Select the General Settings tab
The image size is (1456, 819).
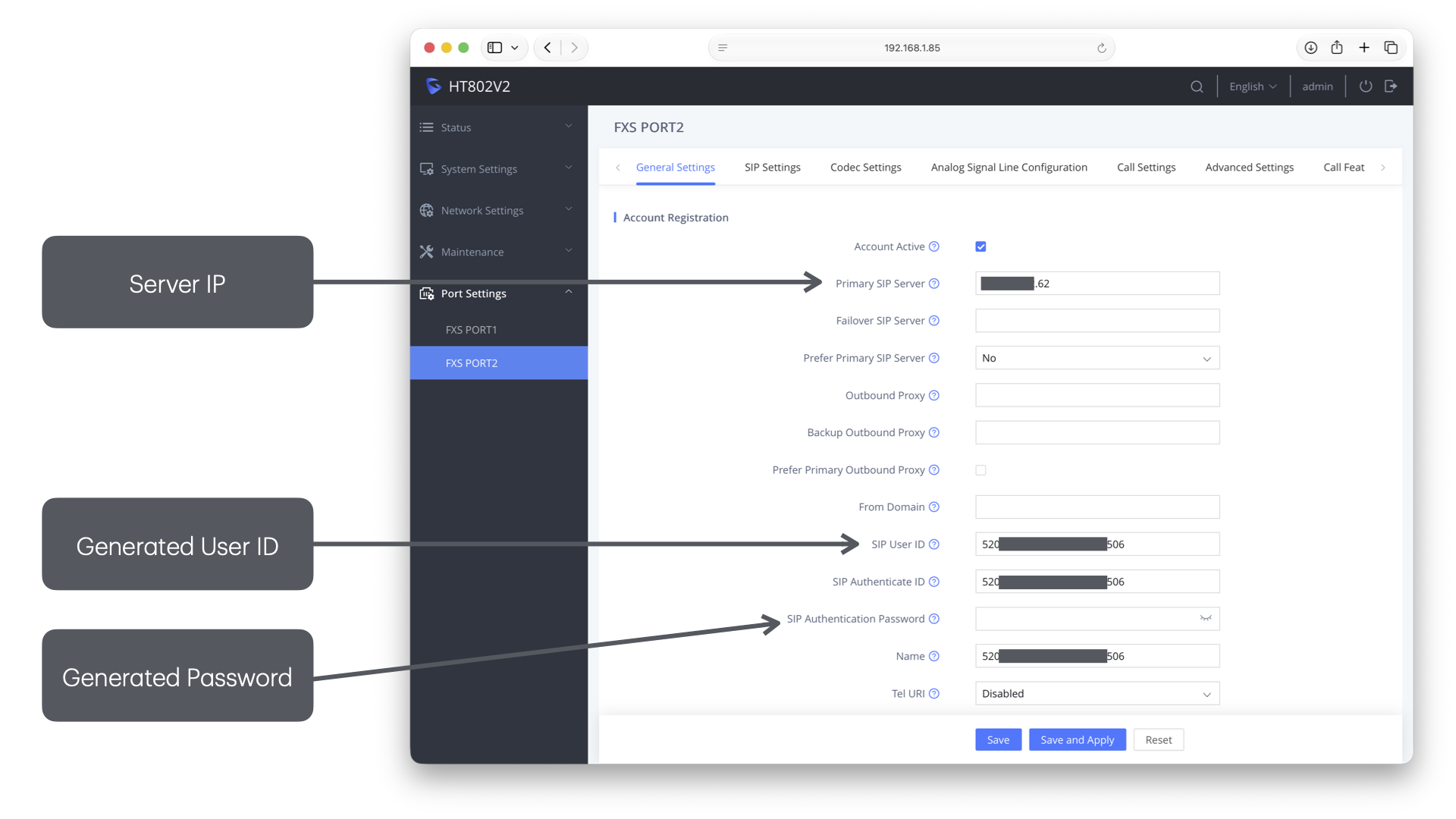(x=675, y=168)
